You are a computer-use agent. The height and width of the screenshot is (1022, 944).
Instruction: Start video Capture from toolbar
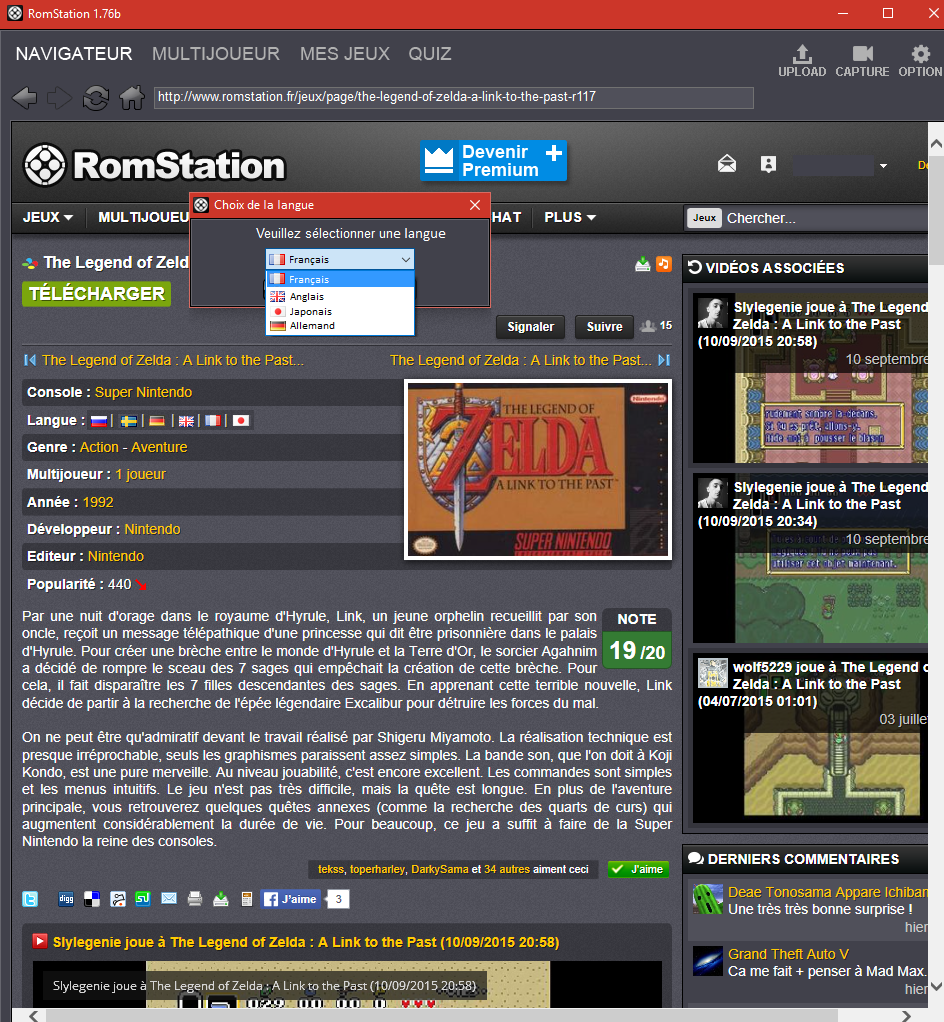[x=862, y=60]
